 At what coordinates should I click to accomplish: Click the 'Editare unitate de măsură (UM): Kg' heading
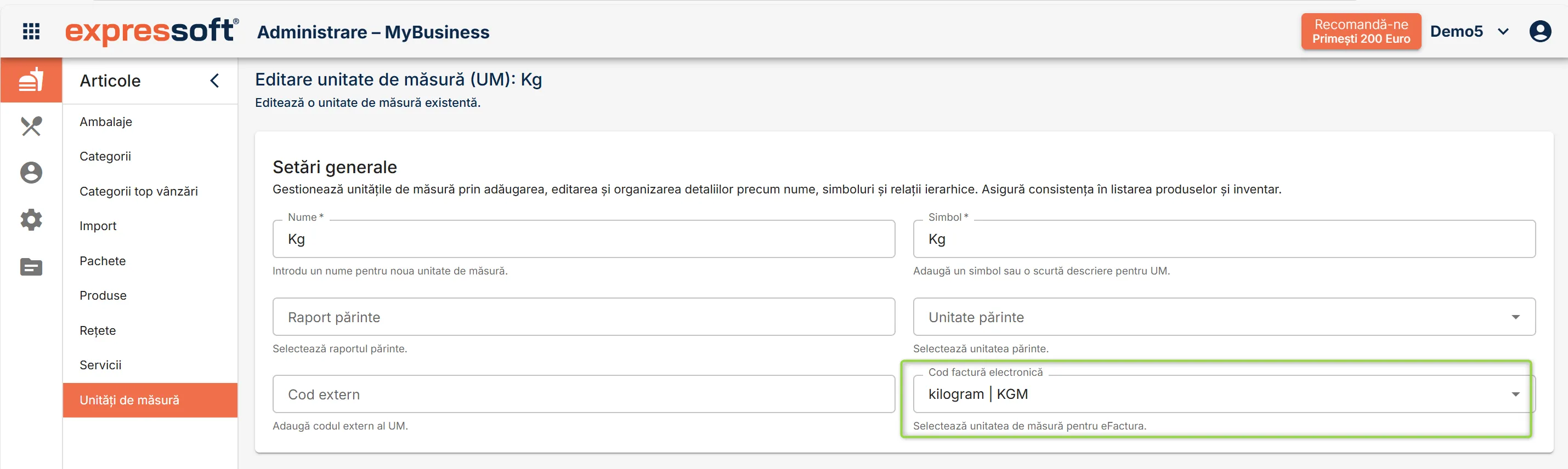399,79
